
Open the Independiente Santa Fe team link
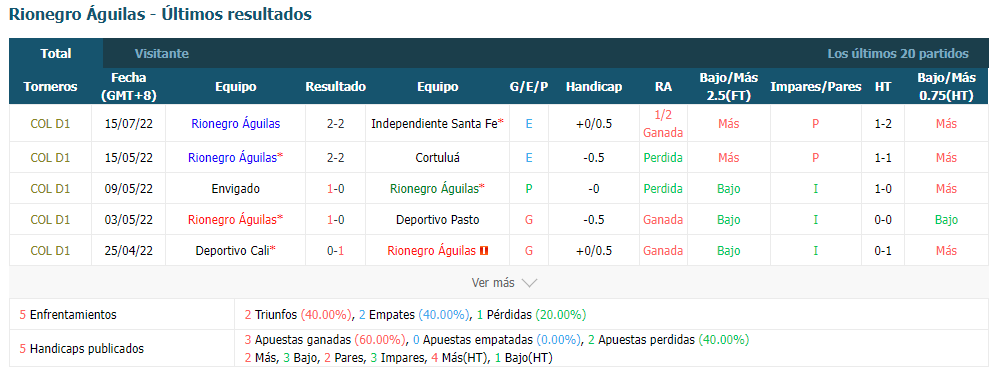coord(437,123)
